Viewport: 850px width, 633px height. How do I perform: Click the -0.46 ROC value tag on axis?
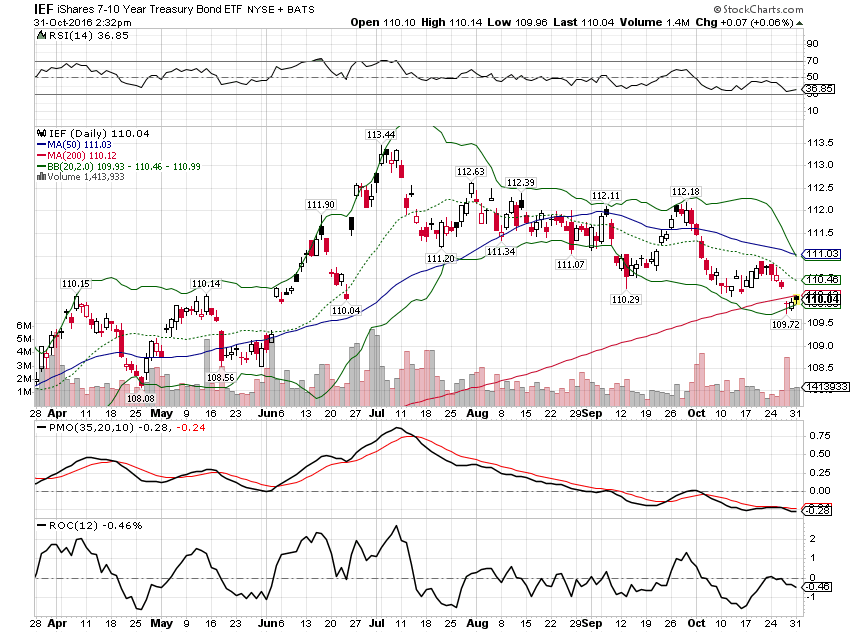(817, 587)
